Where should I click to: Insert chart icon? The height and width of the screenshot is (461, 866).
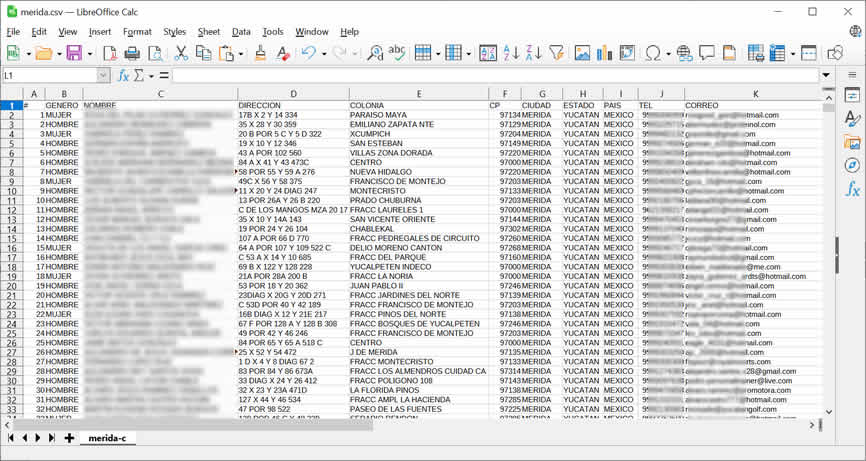pyautogui.click(x=605, y=53)
